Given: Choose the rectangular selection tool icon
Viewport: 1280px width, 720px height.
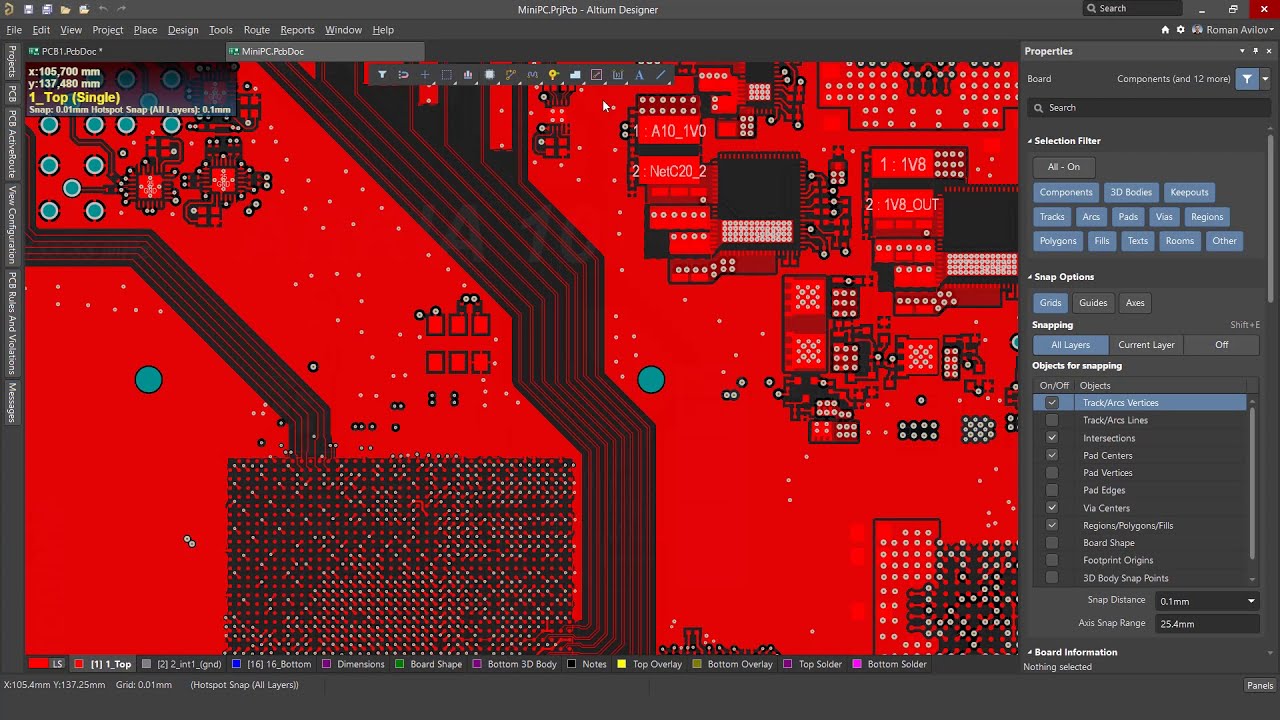Looking at the screenshot, I should tap(446, 75).
